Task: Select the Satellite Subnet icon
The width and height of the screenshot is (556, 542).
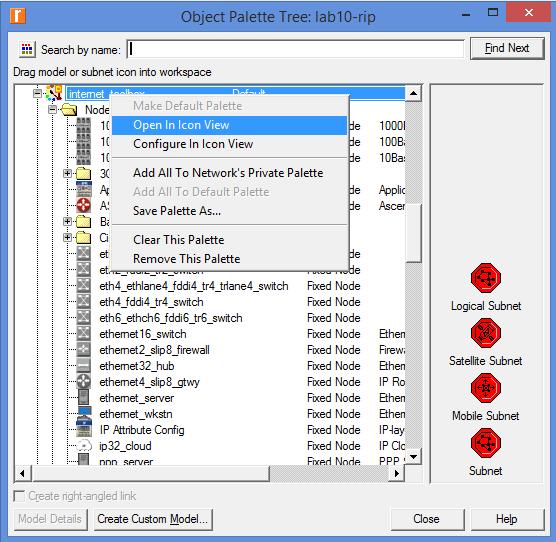Action: click(486, 333)
